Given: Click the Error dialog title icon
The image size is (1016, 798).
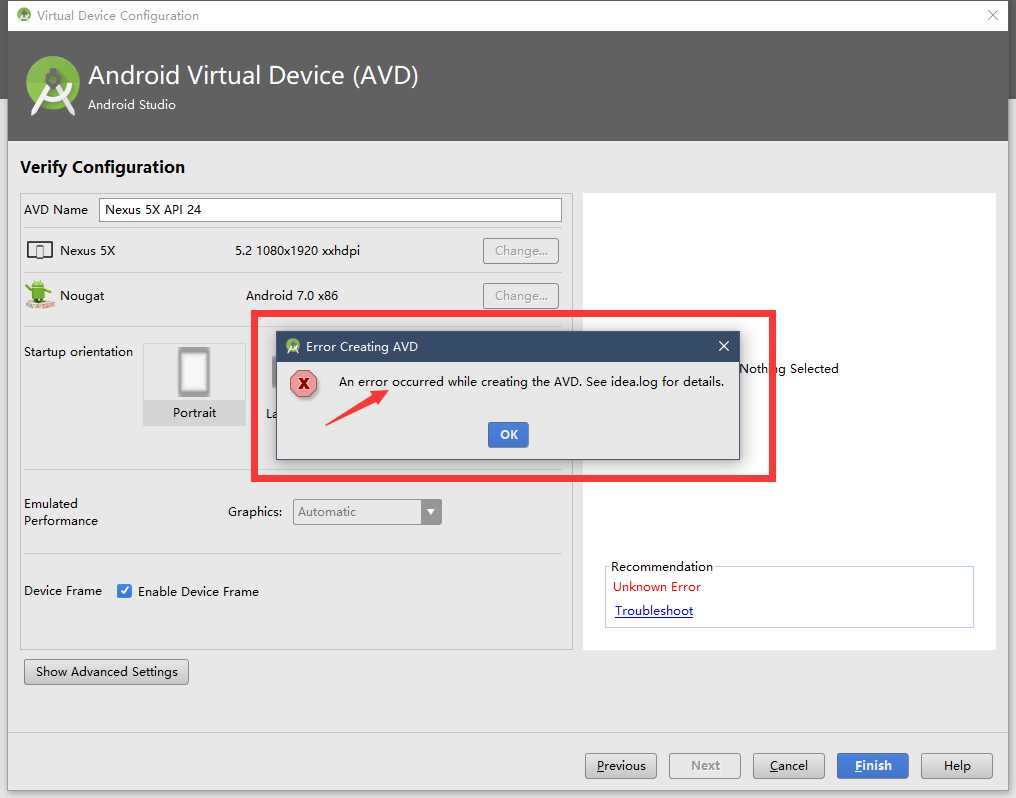Looking at the screenshot, I should point(293,347).
